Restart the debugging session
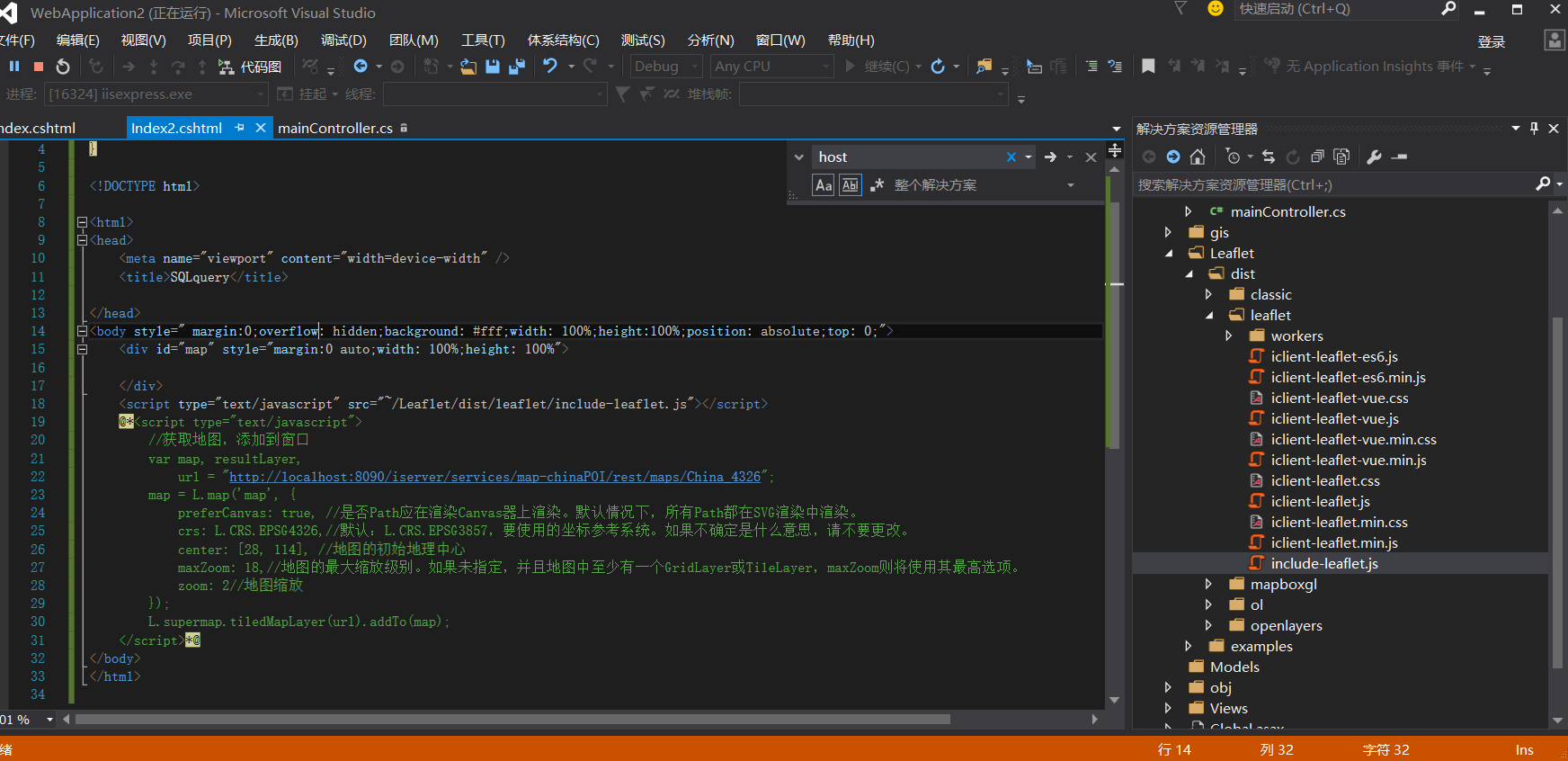This screenshot has height=761, width=1568. (x=62, y=67)
